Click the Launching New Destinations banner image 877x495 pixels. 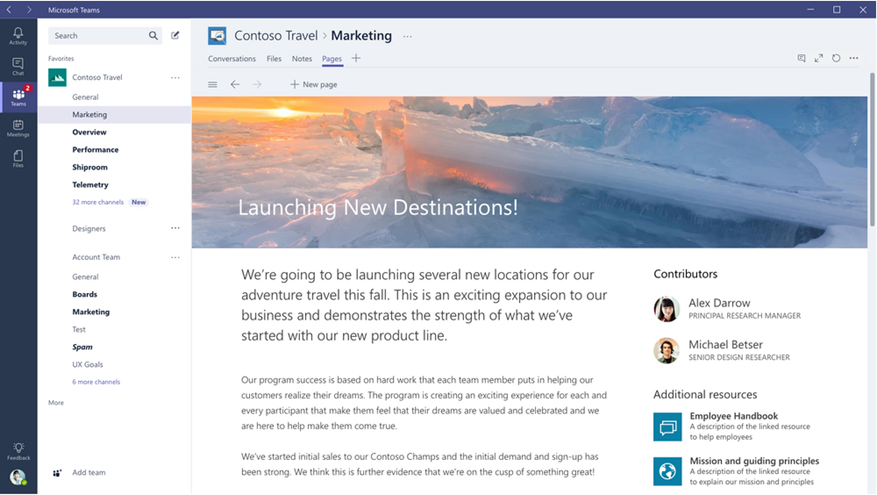[529, 172]
